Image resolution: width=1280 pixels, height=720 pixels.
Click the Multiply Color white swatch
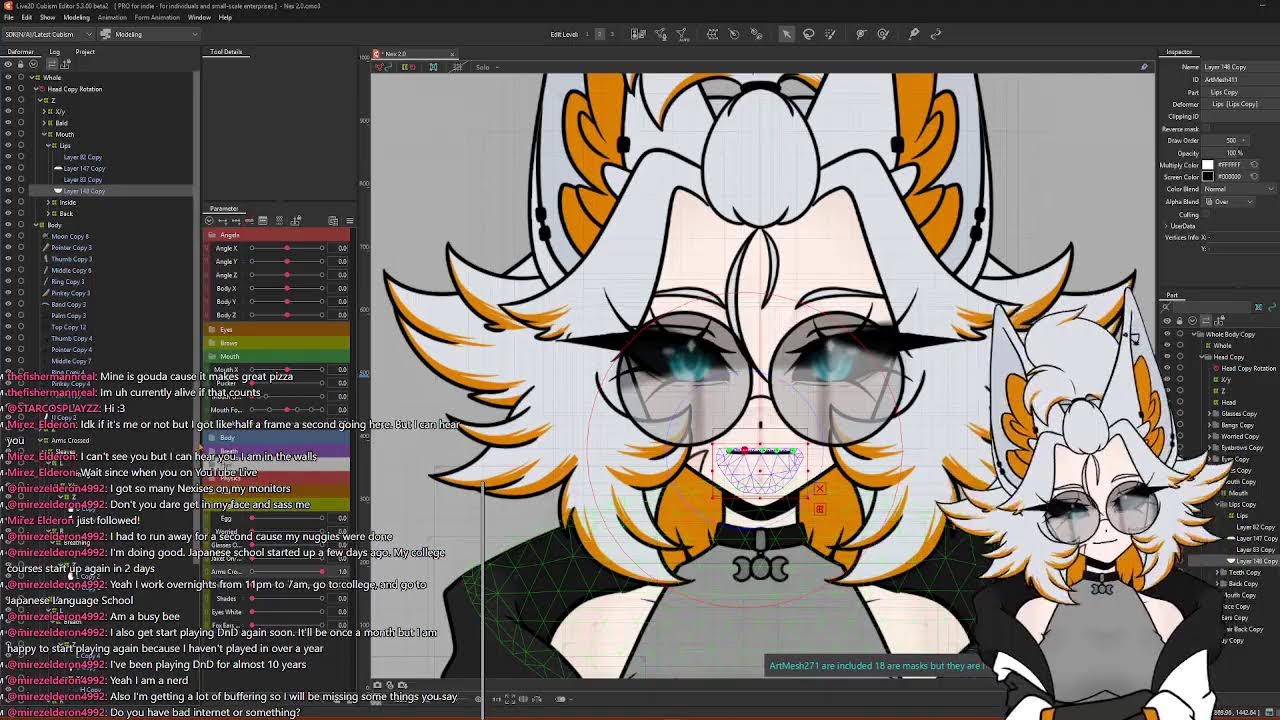tap(1208, 165)
